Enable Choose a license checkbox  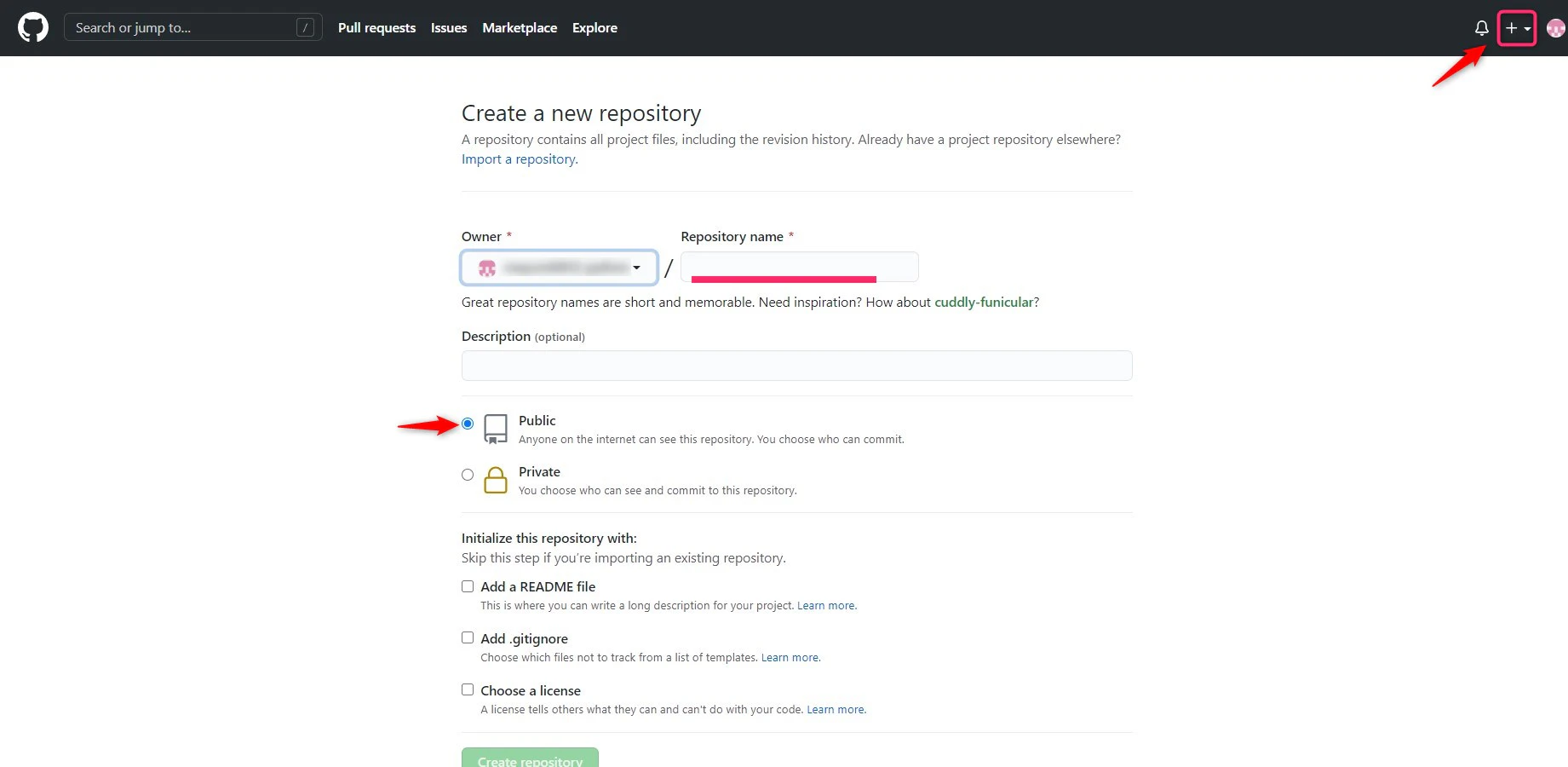(x=468, y=689)
